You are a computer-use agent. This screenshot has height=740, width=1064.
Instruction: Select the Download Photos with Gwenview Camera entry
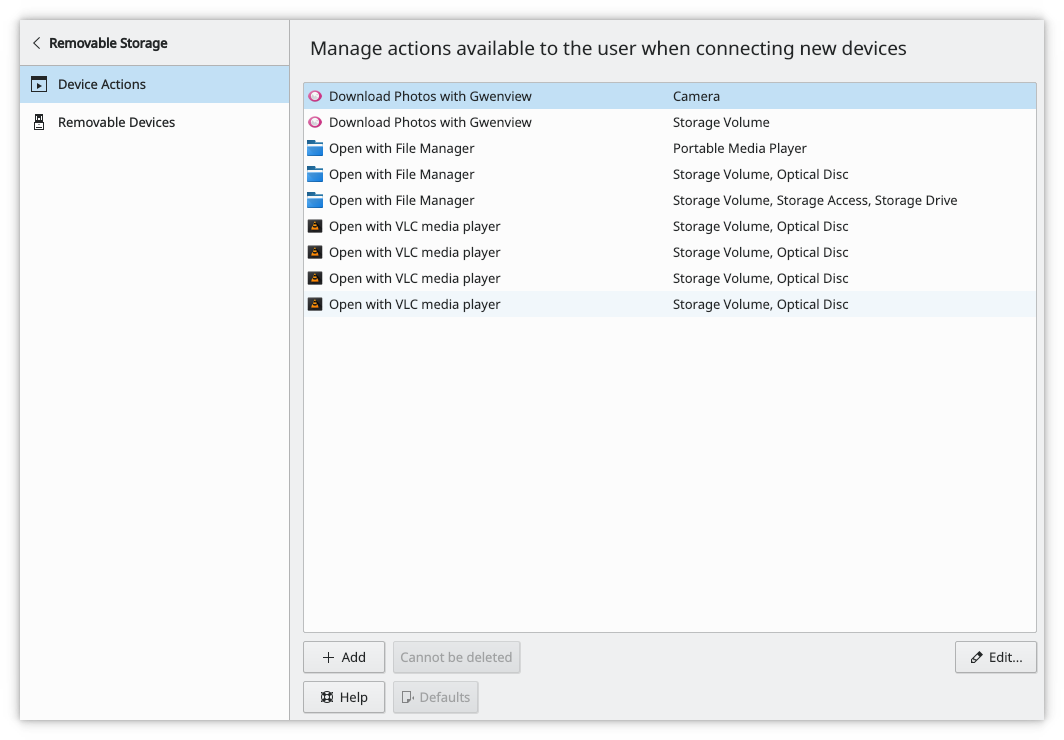(500, 96)
